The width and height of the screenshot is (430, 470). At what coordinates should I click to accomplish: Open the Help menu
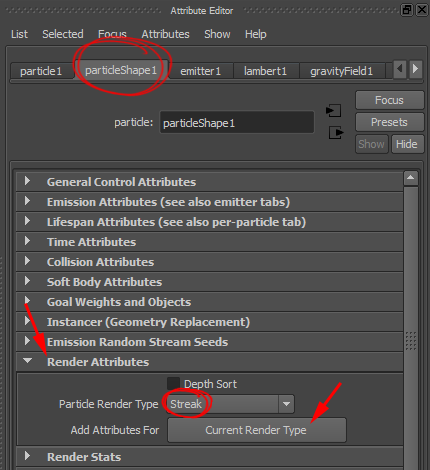[x=256, y=34]
